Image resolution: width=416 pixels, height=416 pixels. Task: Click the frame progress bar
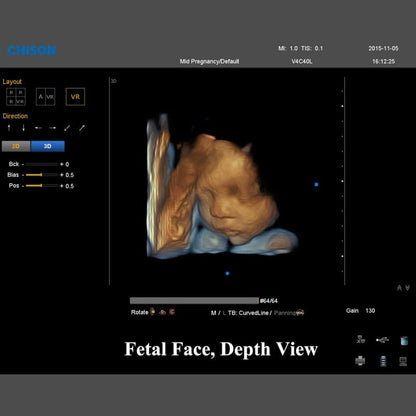(194, 301)
